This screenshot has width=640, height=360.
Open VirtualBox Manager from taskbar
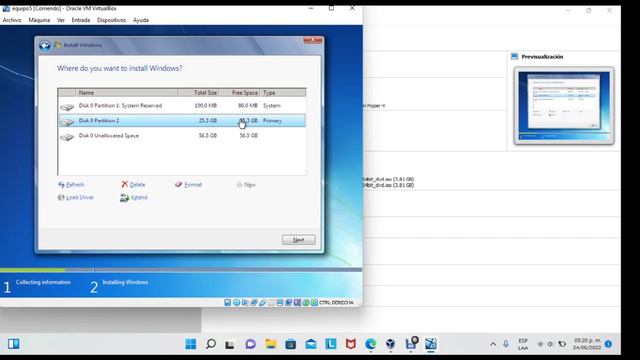coord(391,344)
